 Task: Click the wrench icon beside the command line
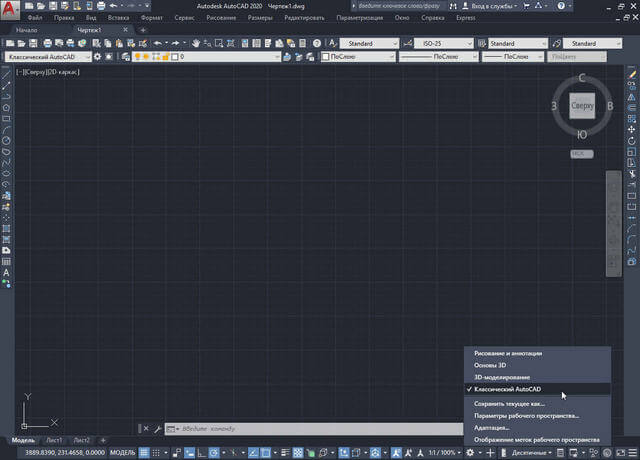[157, 429]
